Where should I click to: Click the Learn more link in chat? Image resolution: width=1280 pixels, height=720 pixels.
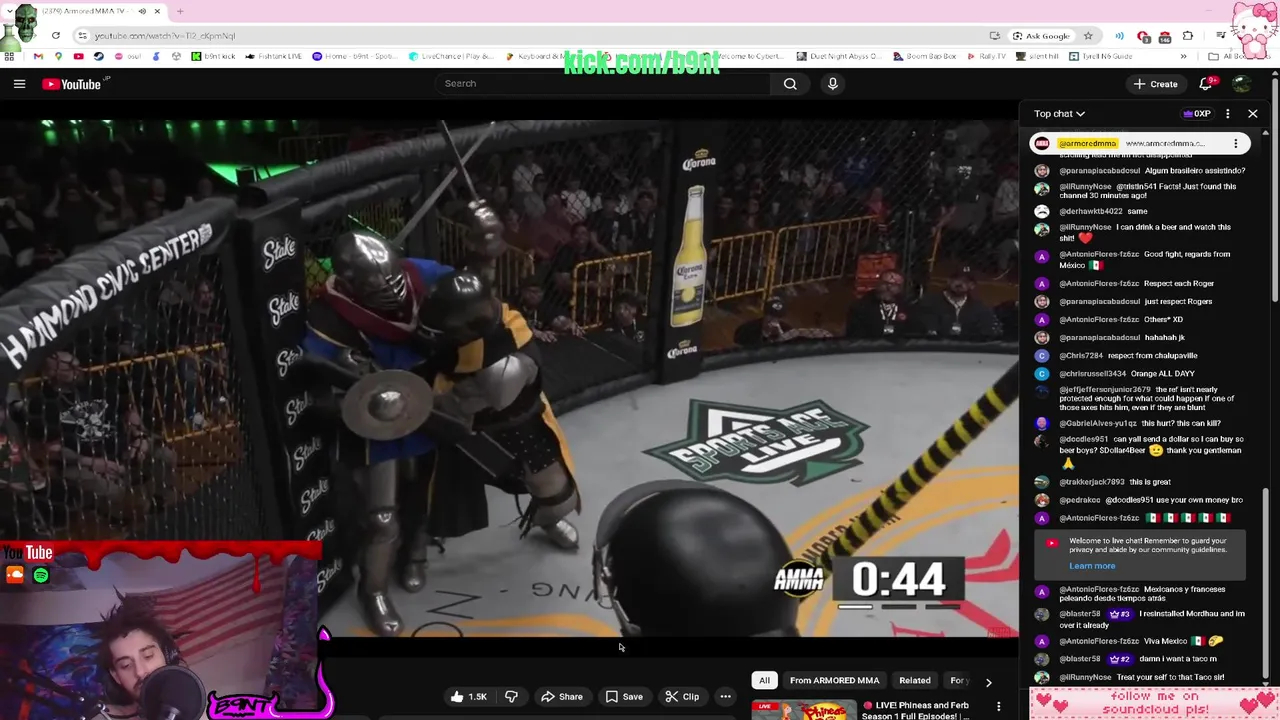pos(1092,566)
